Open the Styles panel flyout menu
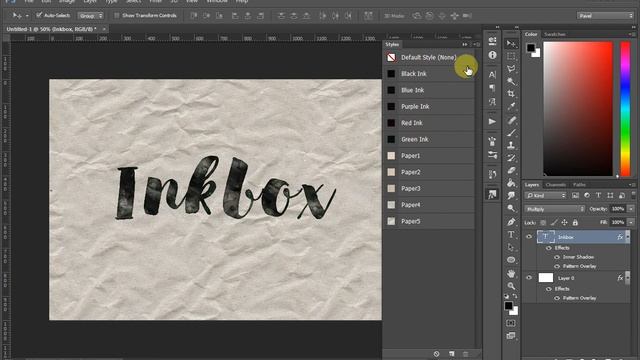 (477, 44)
